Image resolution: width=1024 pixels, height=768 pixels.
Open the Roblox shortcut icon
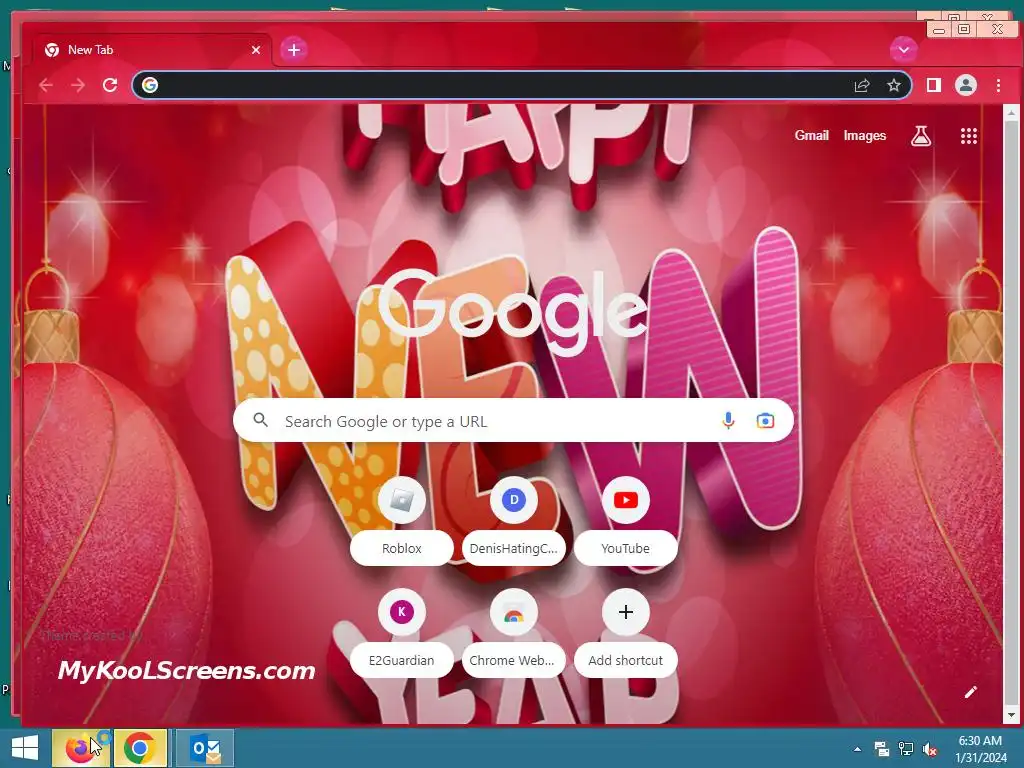[402, 500]
